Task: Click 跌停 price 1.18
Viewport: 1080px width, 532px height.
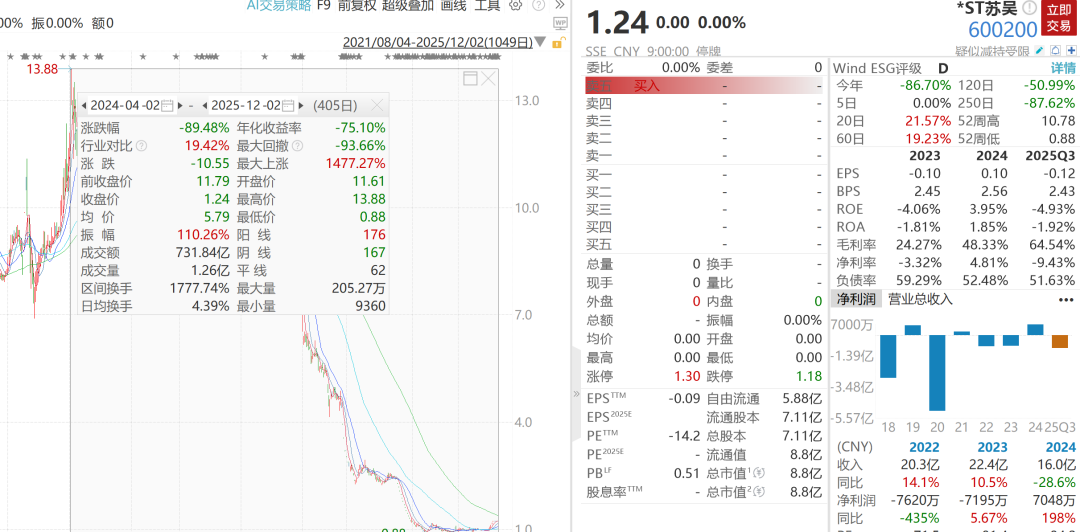Action: [x=809, y=376]
